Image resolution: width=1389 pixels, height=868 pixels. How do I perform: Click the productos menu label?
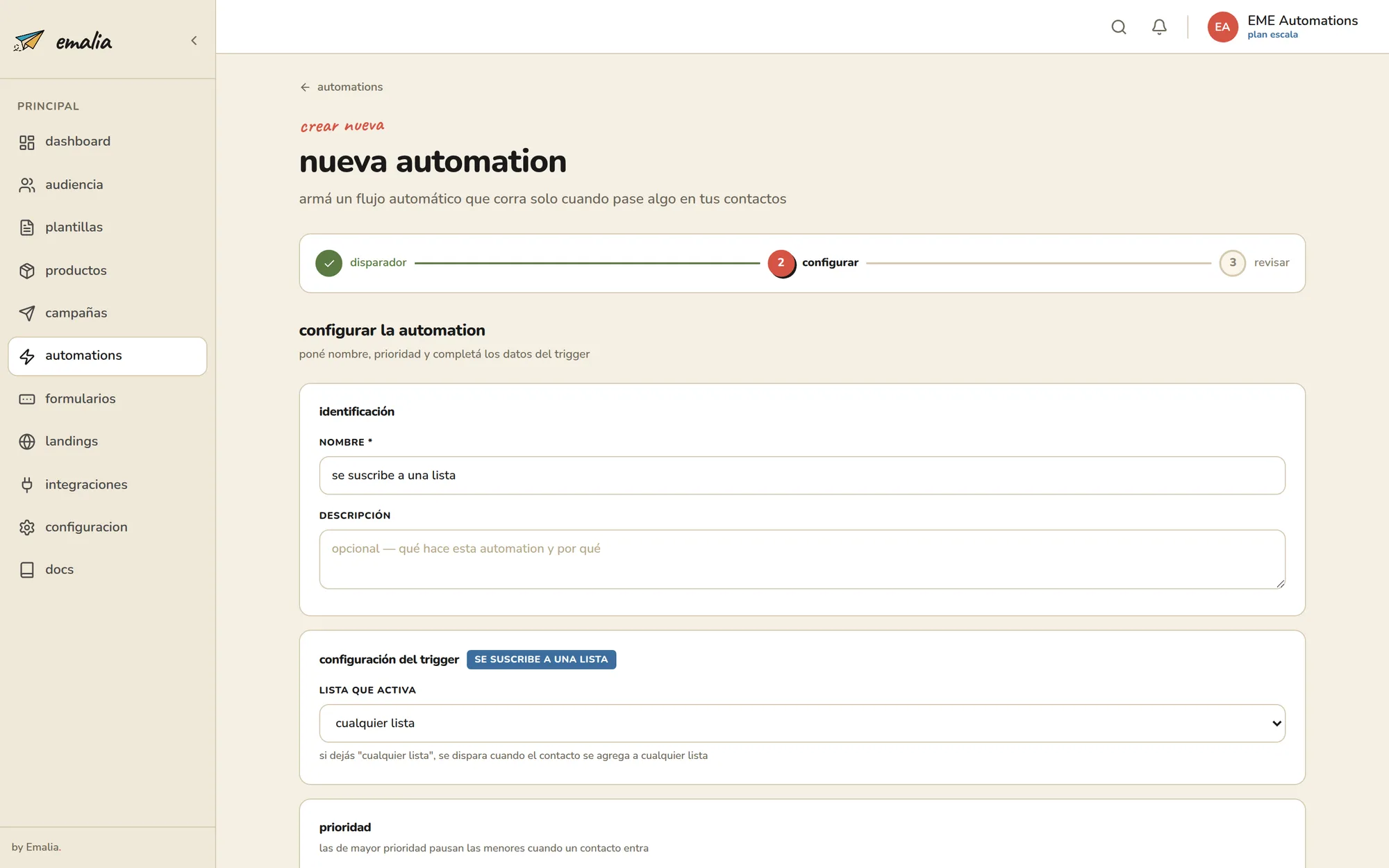76,270
